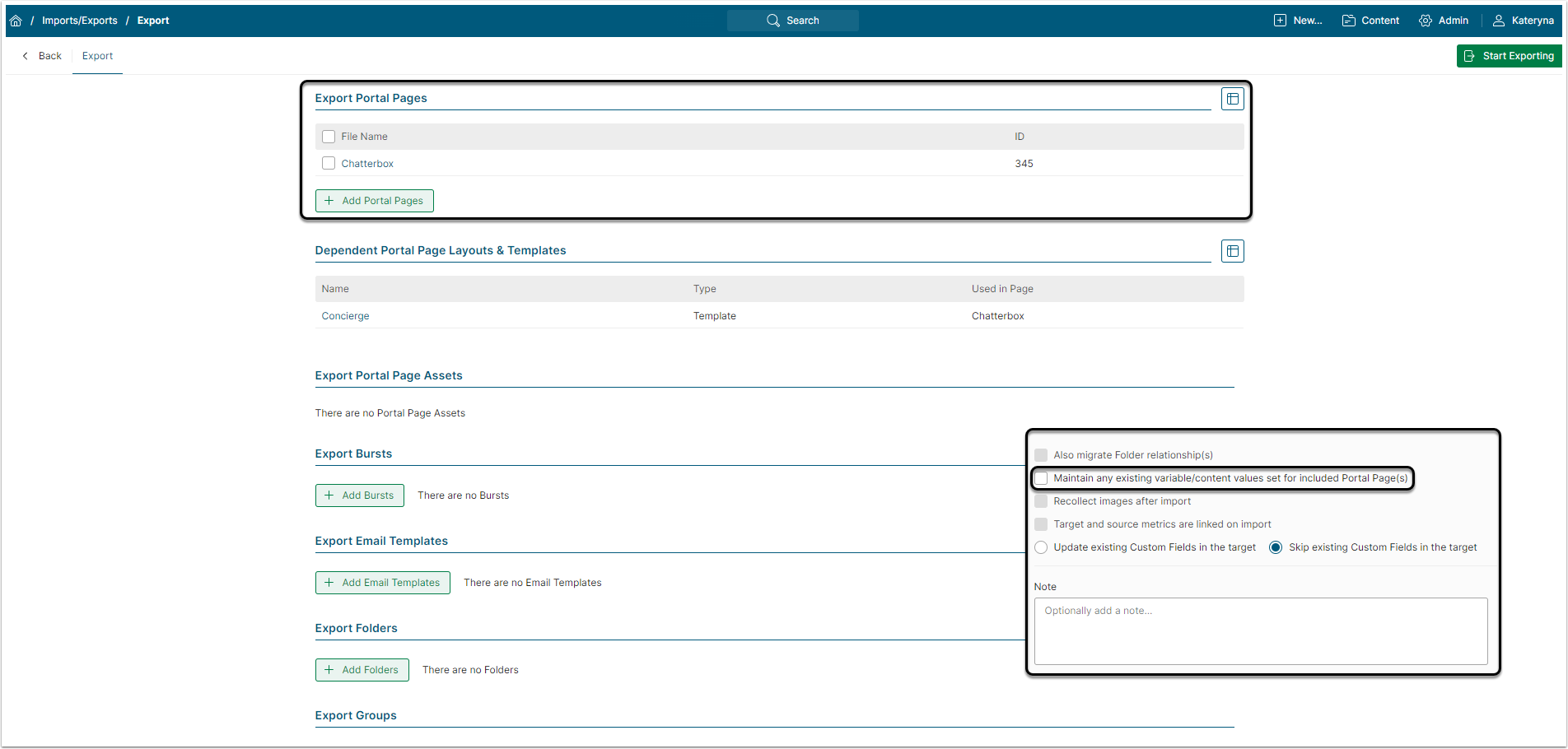Open the Concierge template link

coord(345,316)
